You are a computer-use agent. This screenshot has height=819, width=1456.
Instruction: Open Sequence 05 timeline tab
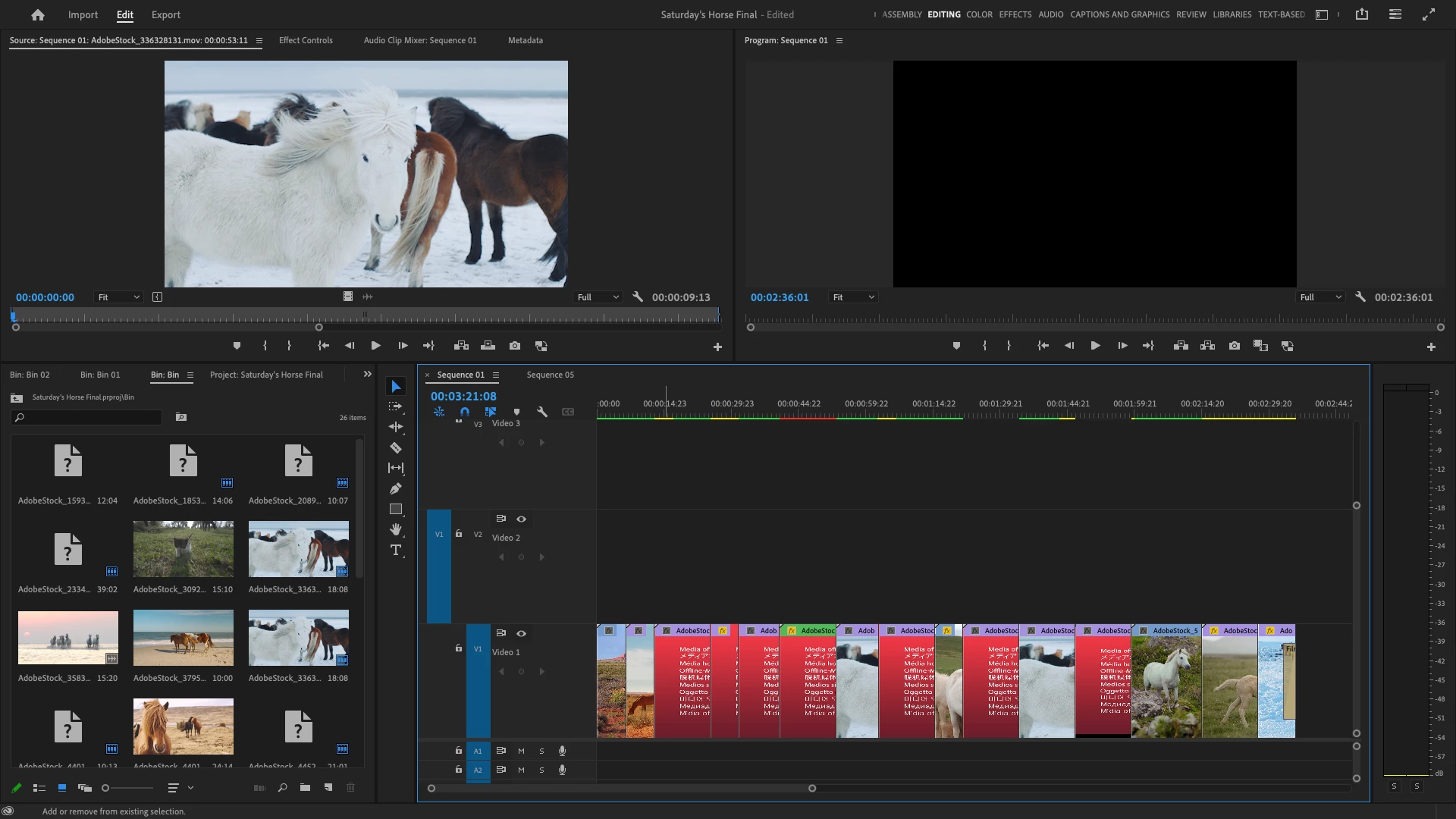coord(550,375)
